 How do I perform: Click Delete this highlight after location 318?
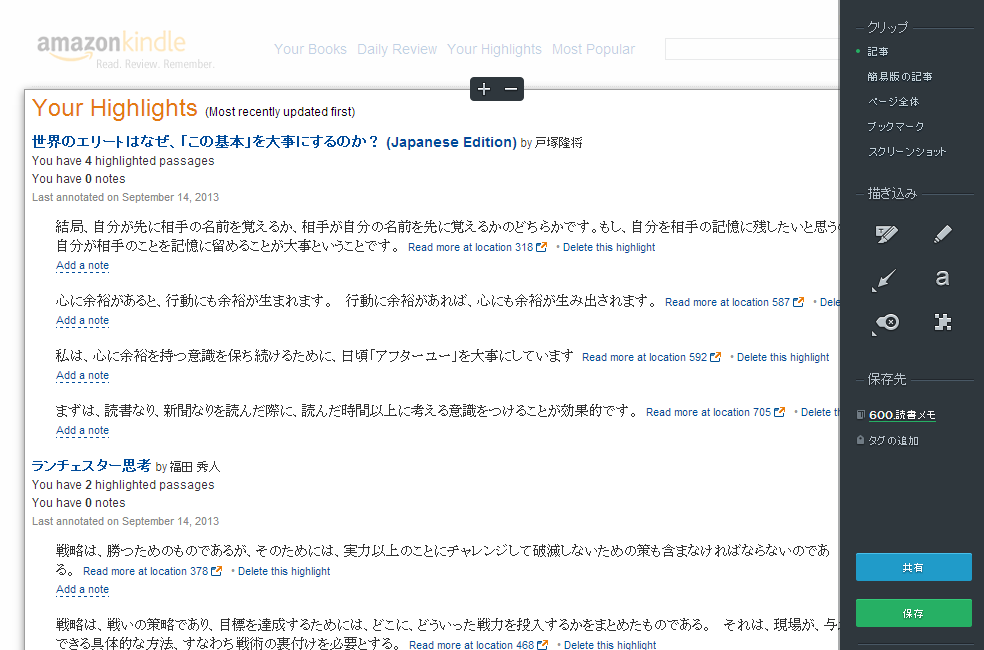(609, 247)
